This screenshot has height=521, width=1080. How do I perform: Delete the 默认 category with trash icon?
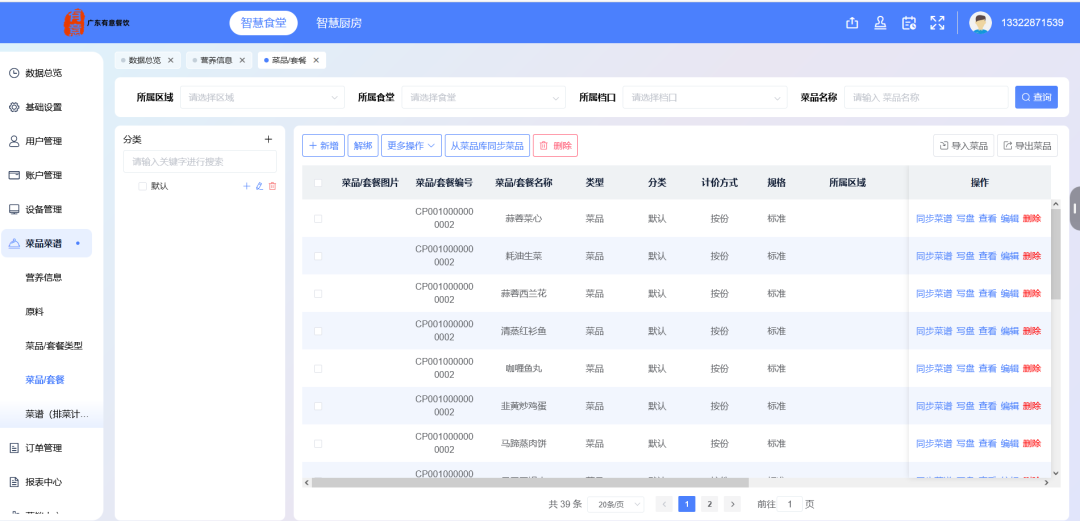click(x=272, y=186)
